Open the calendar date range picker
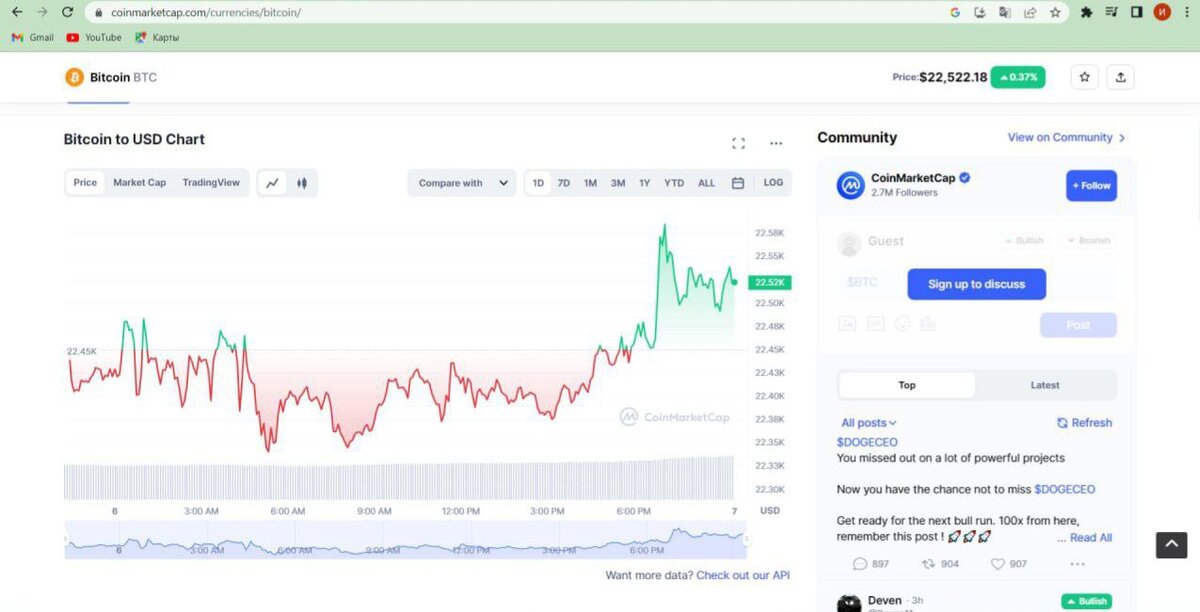The width and height of the screenshot is (1200, 612). [738, 183]
